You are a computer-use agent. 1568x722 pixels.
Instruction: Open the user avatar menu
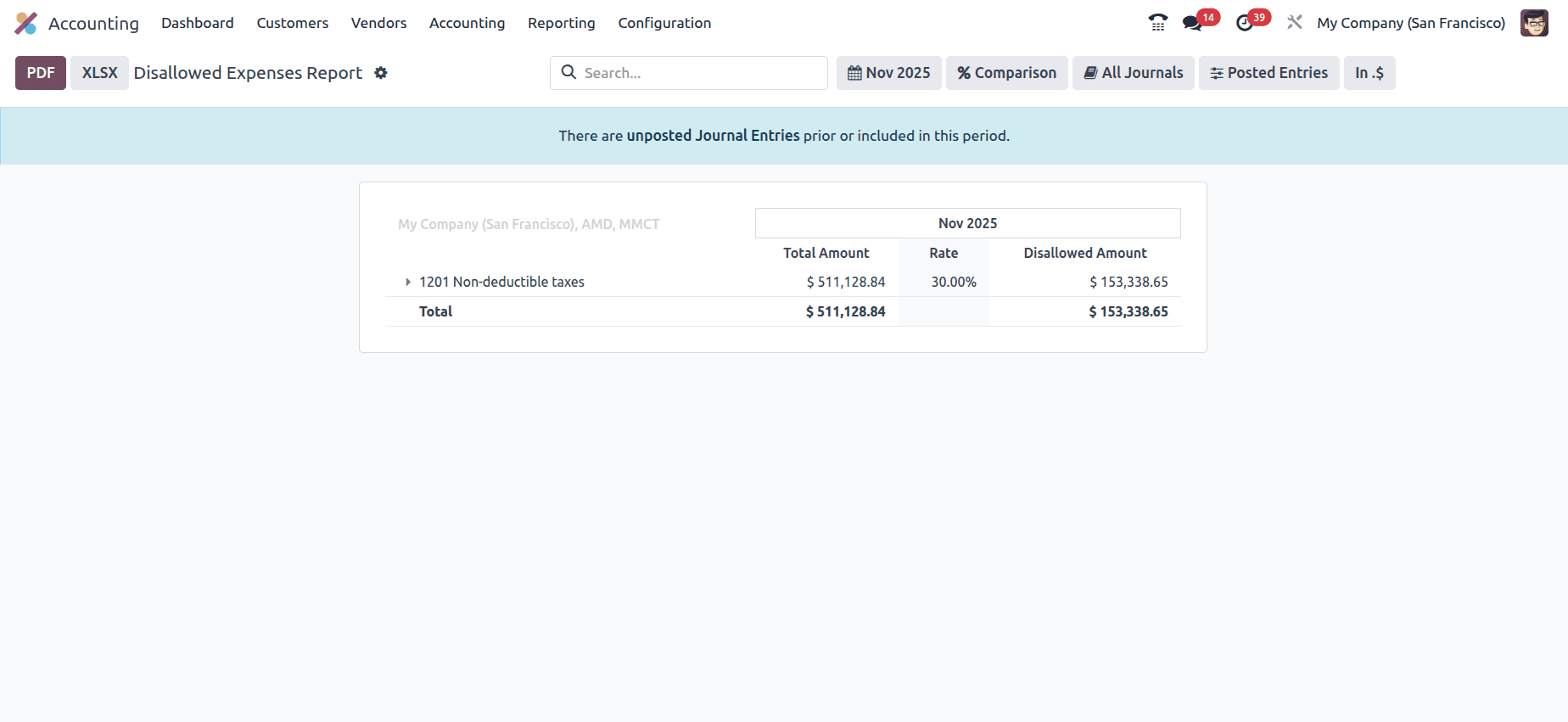[x=1534, y=23]
